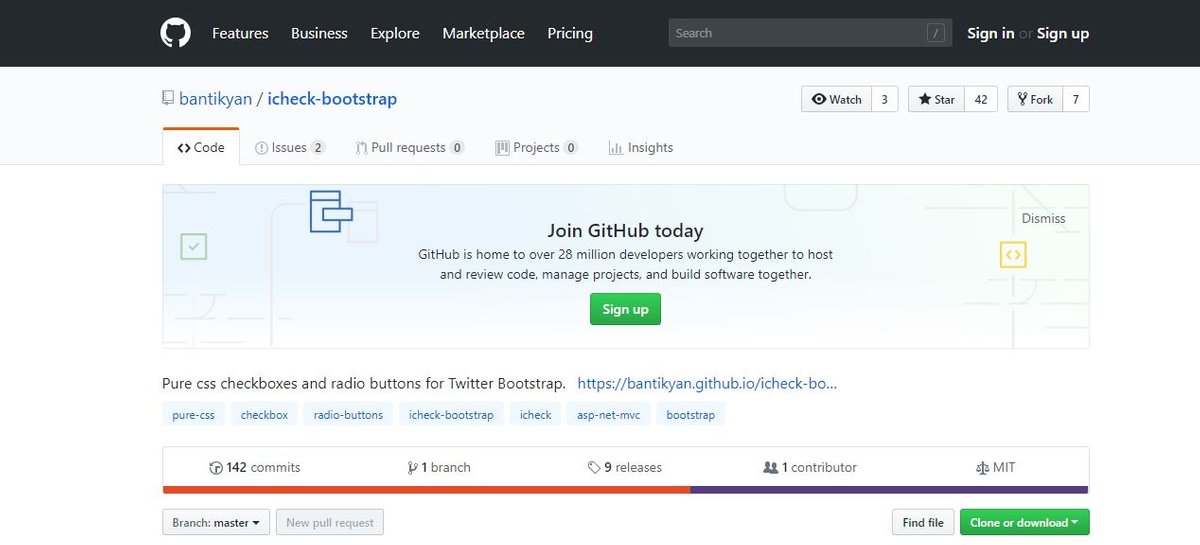The image size is (1200, 545).
Task: Click the language color bar
Action: click(625, 490)
